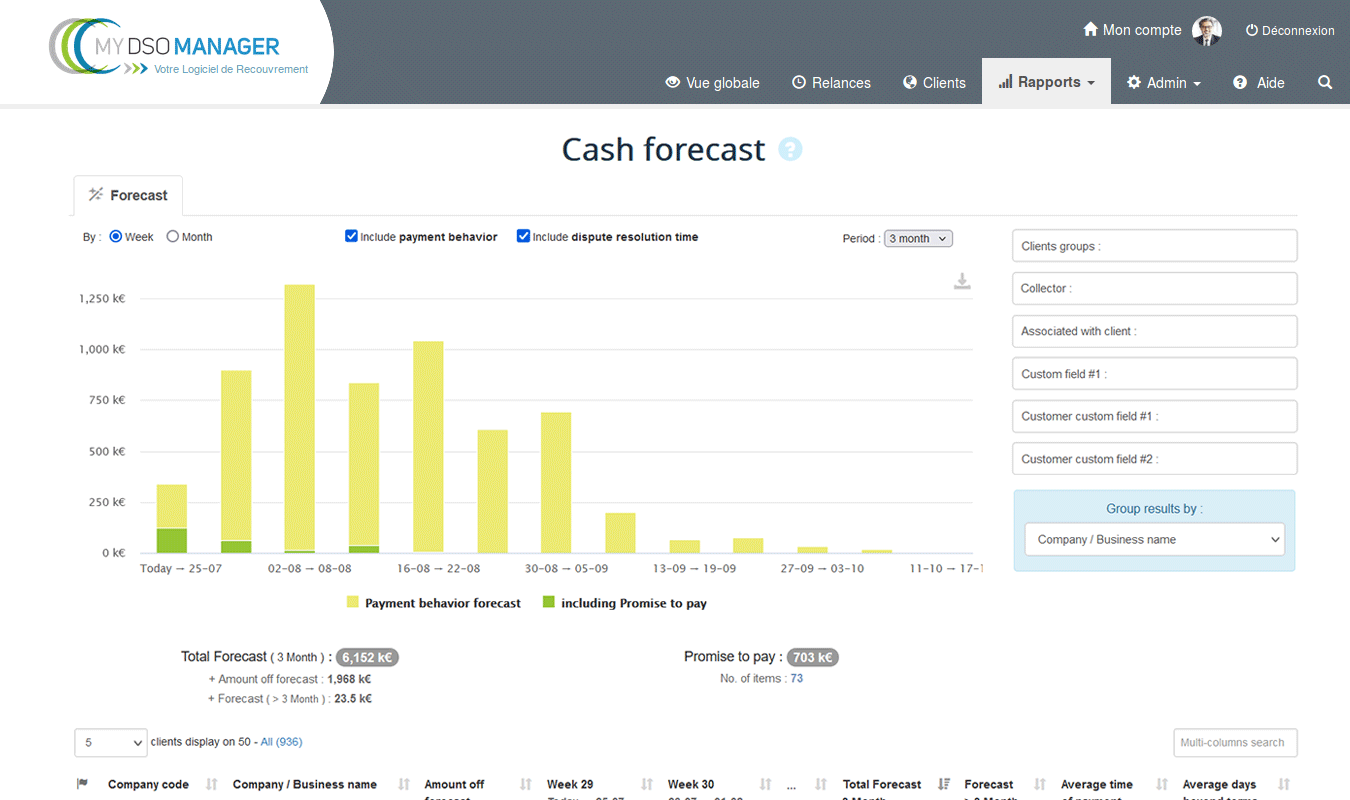Click the All (936) clients link
The width and height of the screenshot is (1350, 800).
[281, 742]
